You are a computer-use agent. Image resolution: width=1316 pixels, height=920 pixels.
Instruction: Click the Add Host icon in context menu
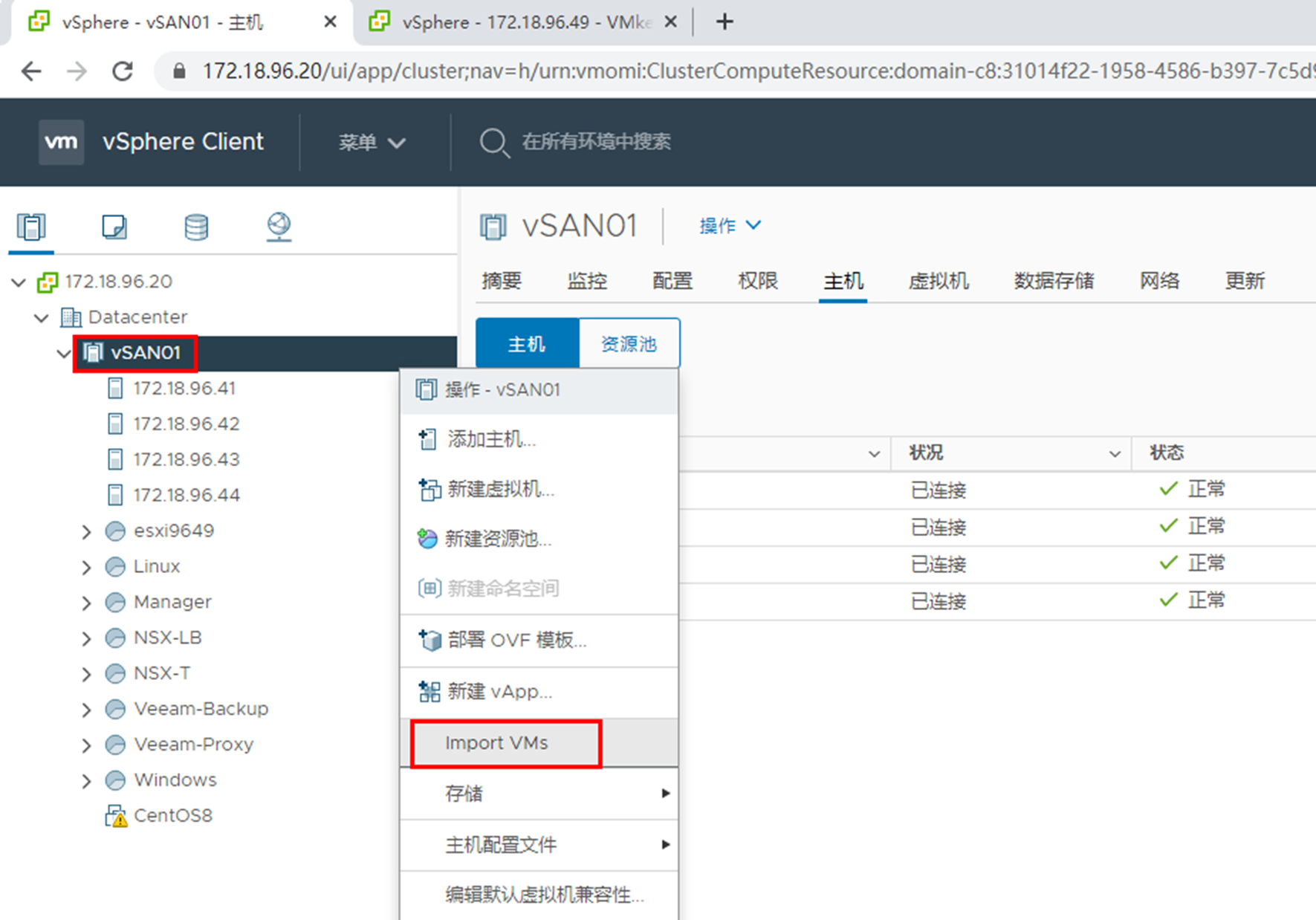[427, 439]
